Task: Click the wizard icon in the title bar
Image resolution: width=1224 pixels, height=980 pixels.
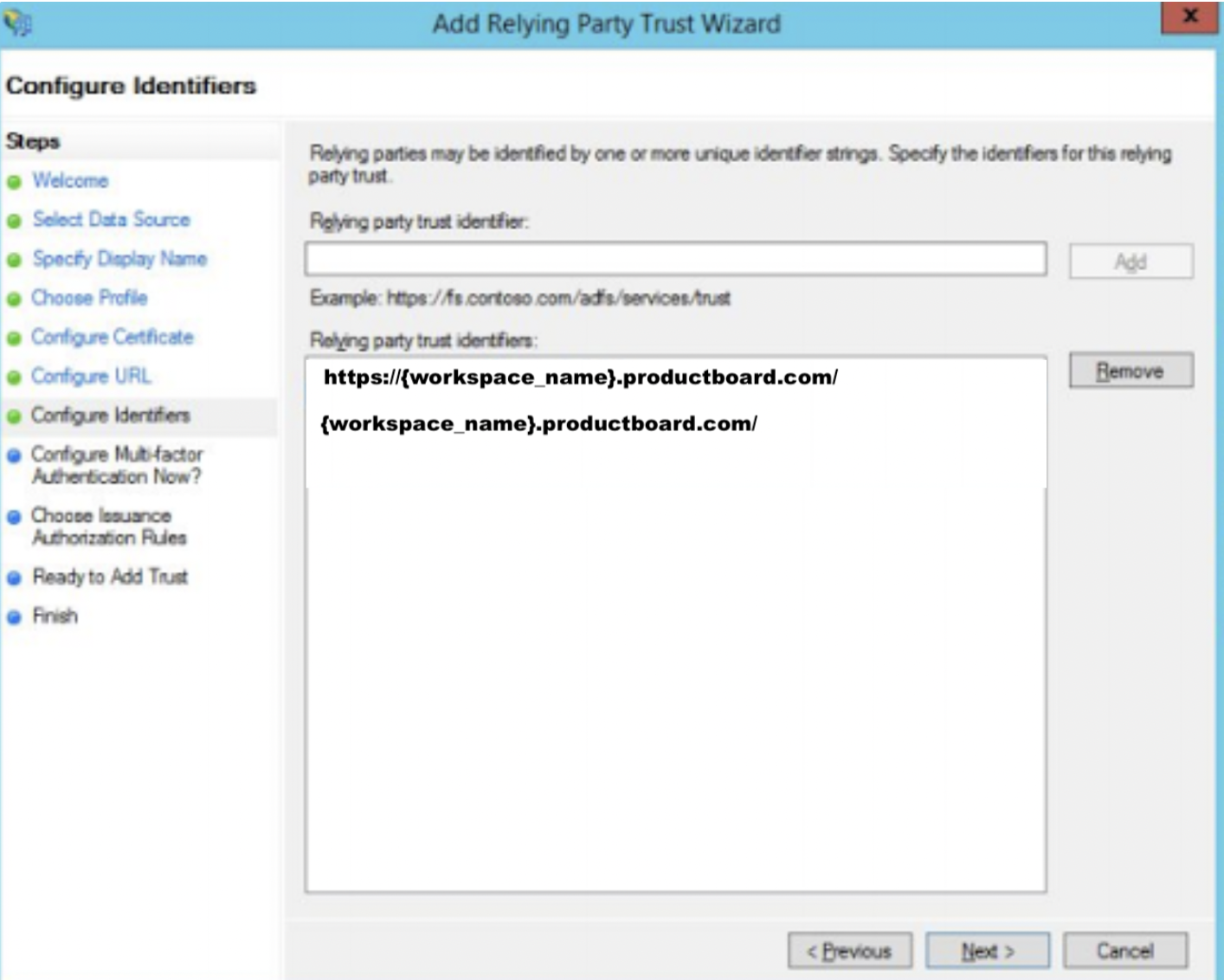Action: 17,23
